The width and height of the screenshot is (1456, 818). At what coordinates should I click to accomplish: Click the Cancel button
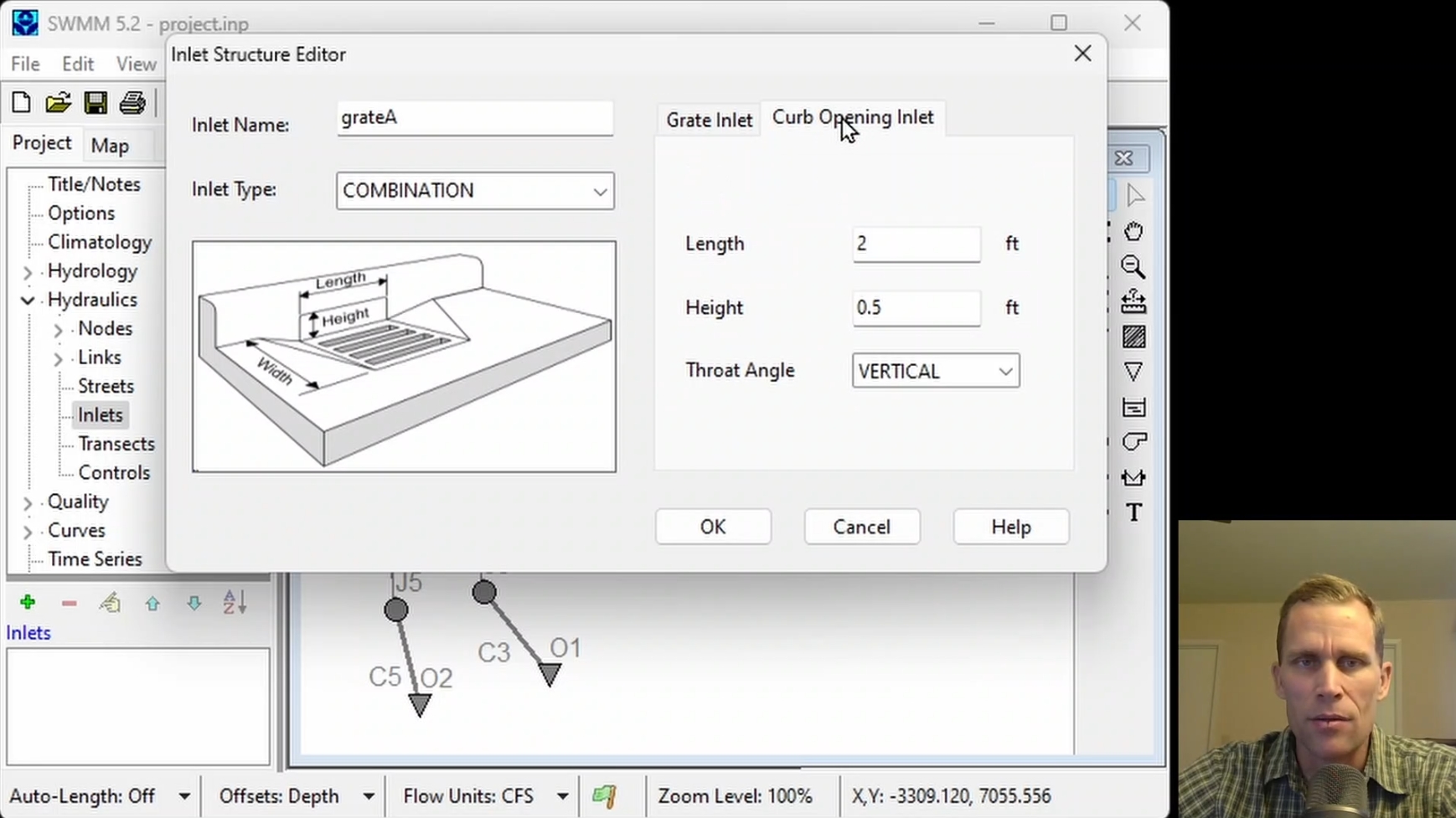coord(862,527)
